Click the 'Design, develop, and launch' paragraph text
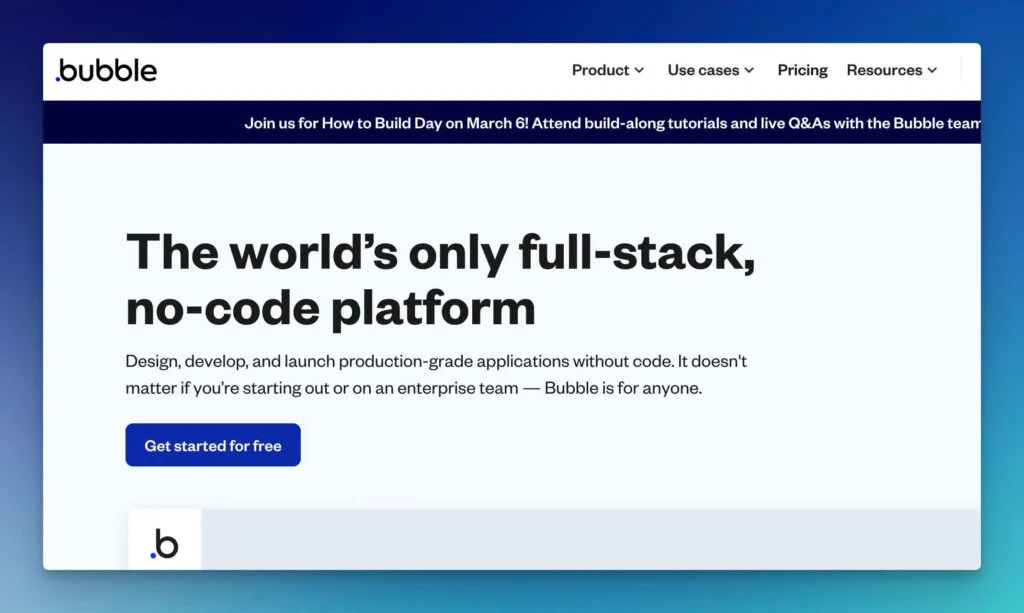The image size is (1024, 613). 436,375
